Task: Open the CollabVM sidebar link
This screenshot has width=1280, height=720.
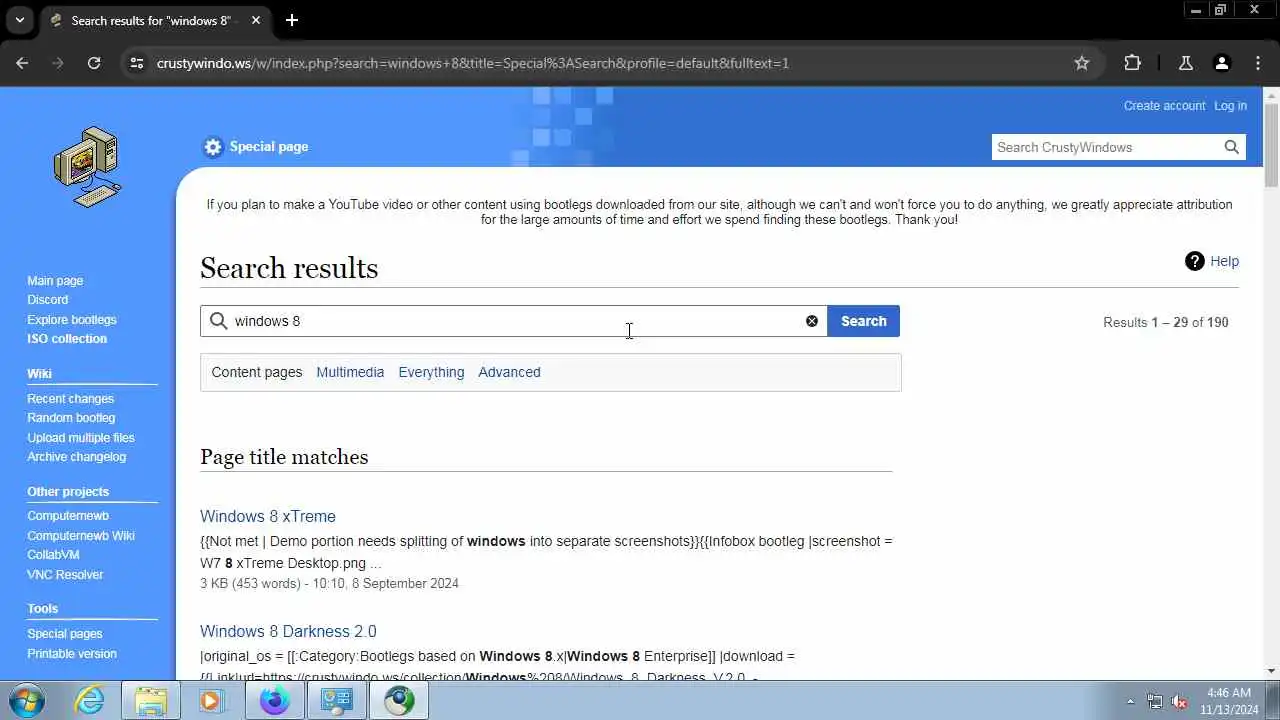Action: click(x=53, y=555)
